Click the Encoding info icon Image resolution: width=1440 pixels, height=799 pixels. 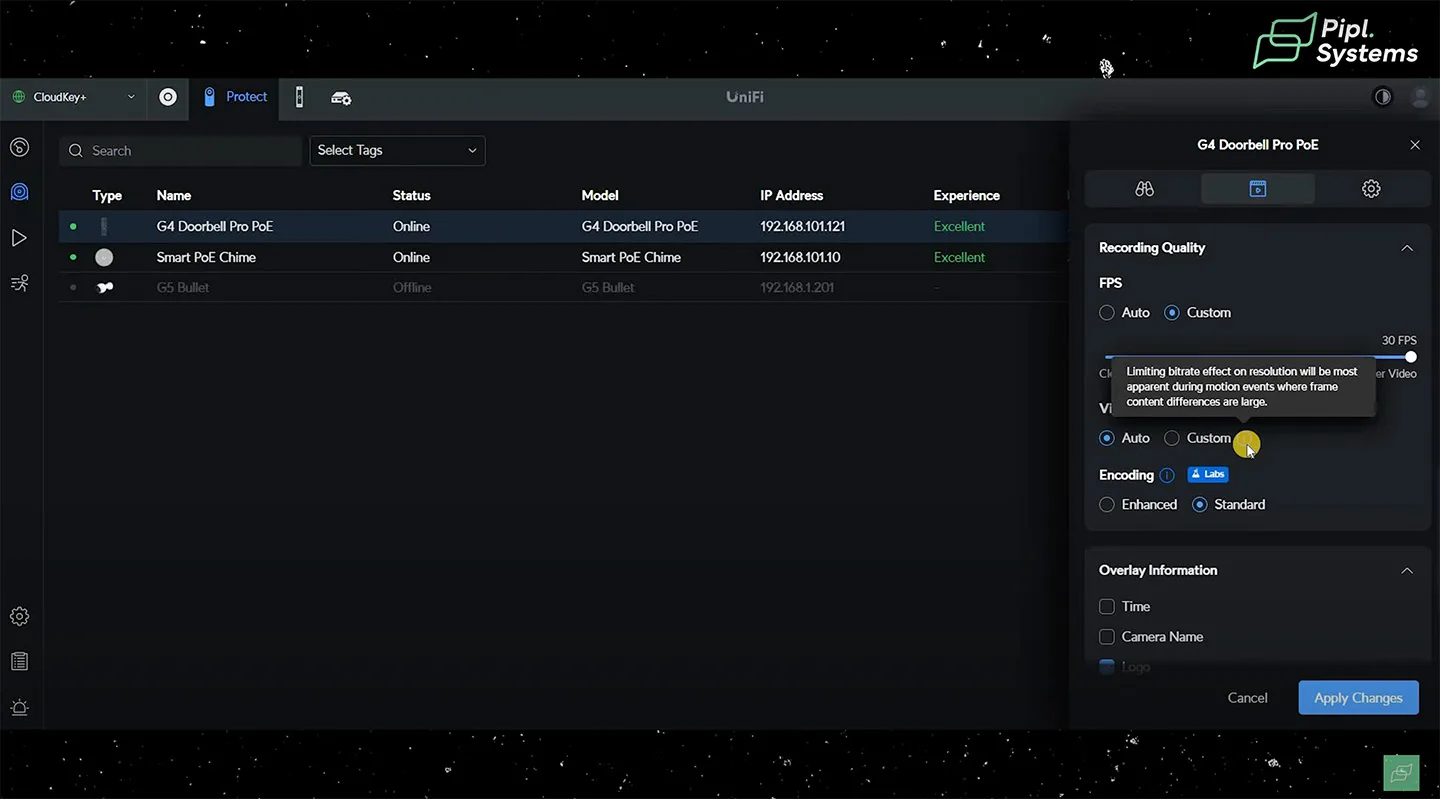pyautogui.click(x=1166, y=476)
